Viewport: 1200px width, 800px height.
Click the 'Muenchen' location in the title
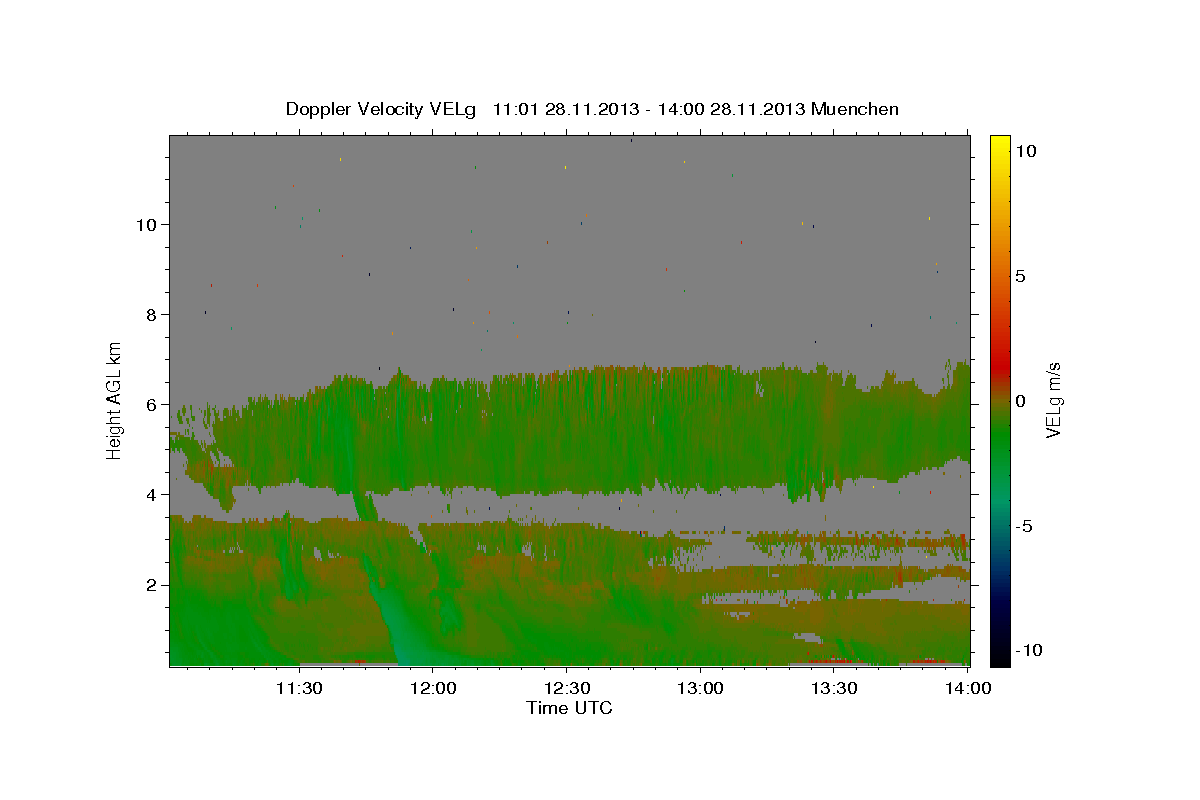click(x=856, y=109)
